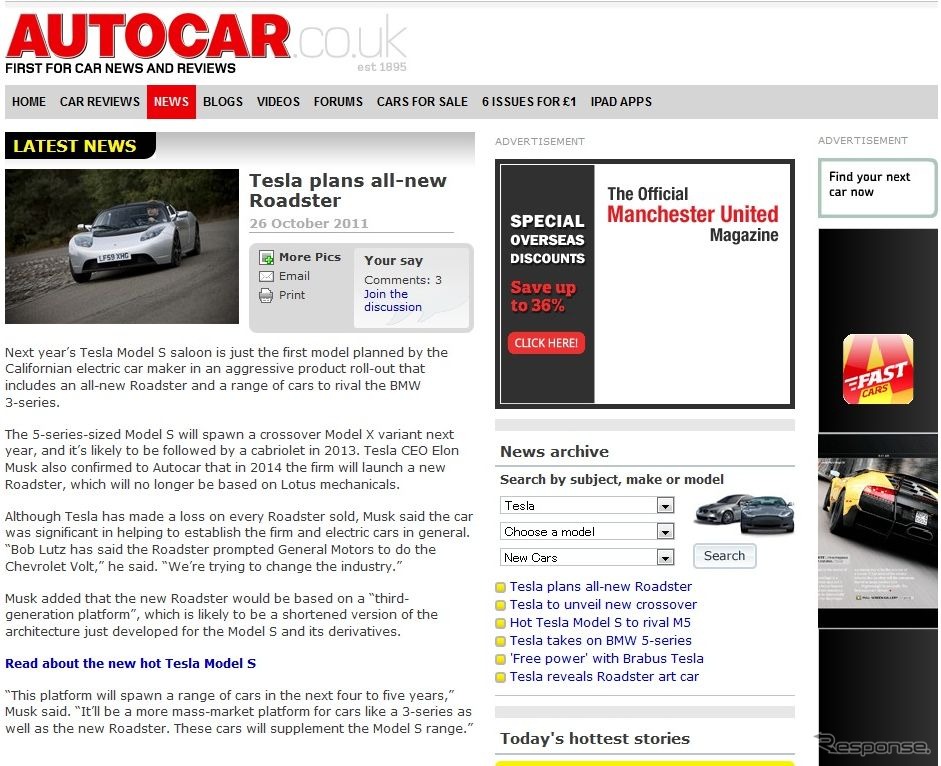Click the Print printer icon

pos(266,296)
